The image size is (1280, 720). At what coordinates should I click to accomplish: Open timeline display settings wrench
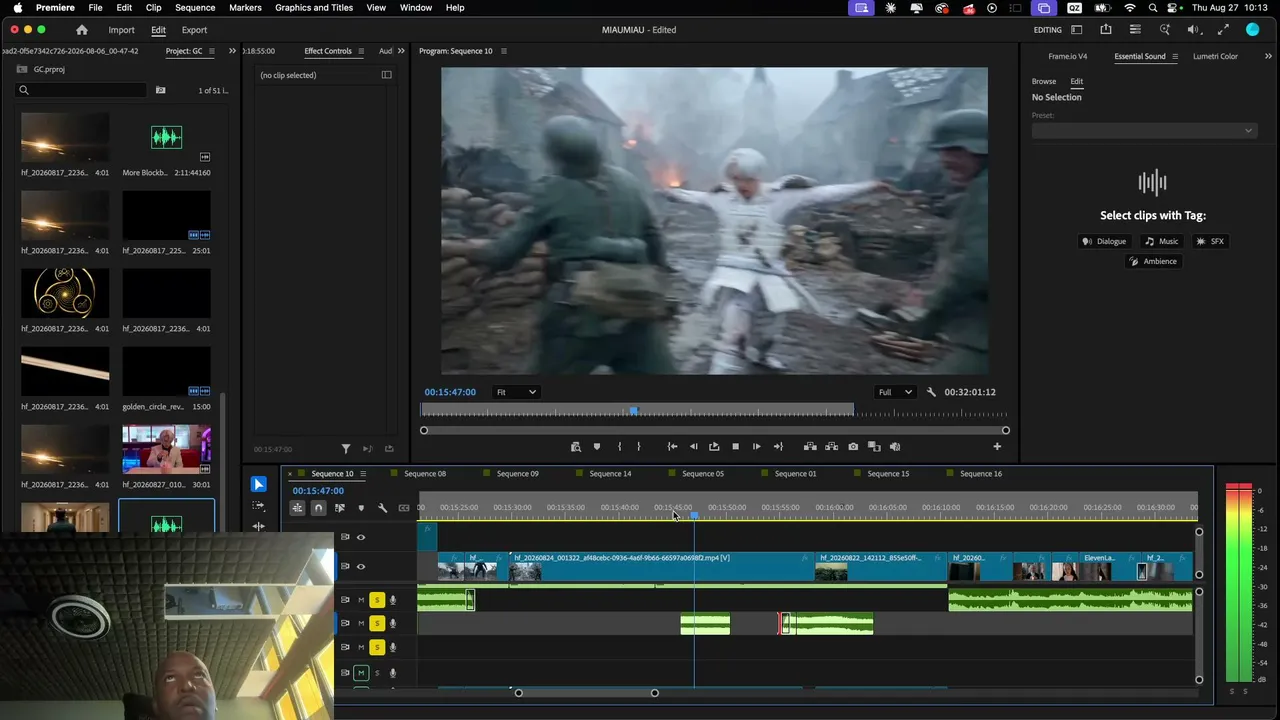click(x=382, y=508)
